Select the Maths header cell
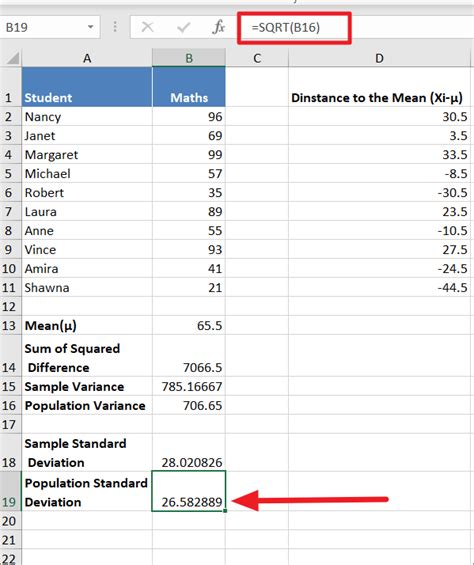 tap(189, 87)
